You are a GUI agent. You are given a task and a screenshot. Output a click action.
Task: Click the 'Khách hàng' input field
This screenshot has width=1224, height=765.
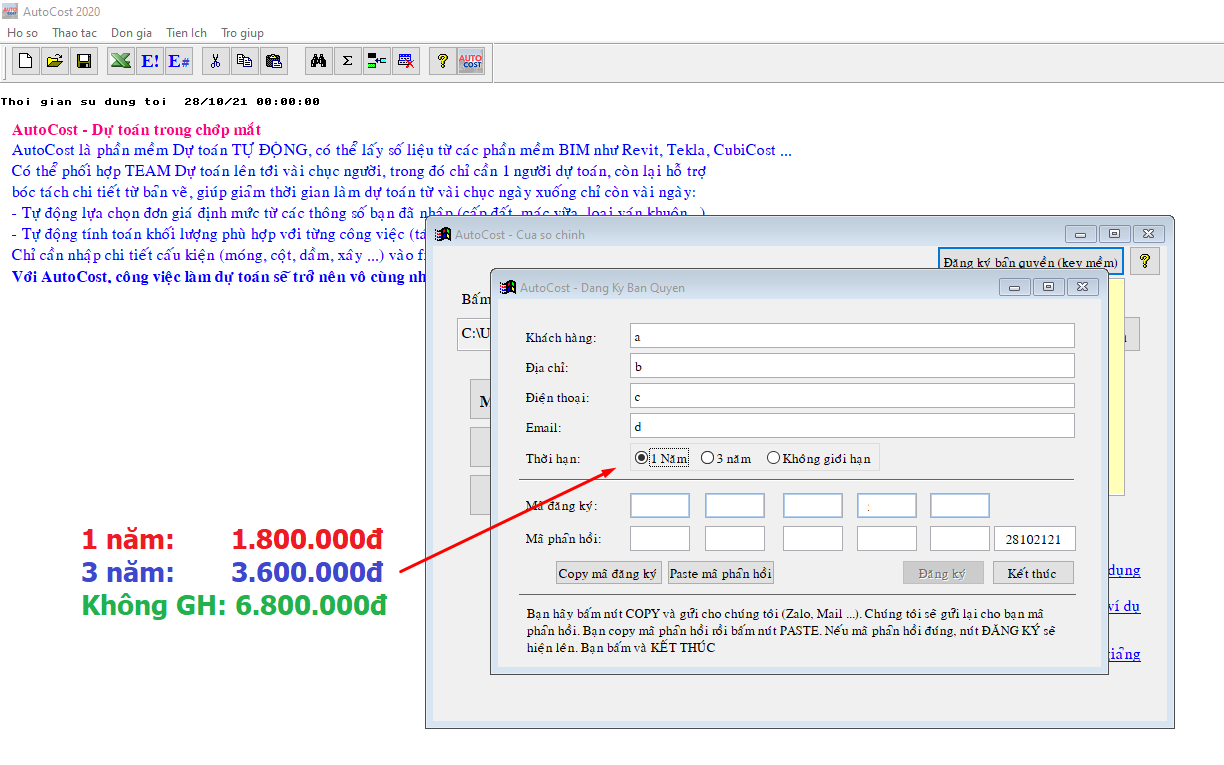coord(852,336)
